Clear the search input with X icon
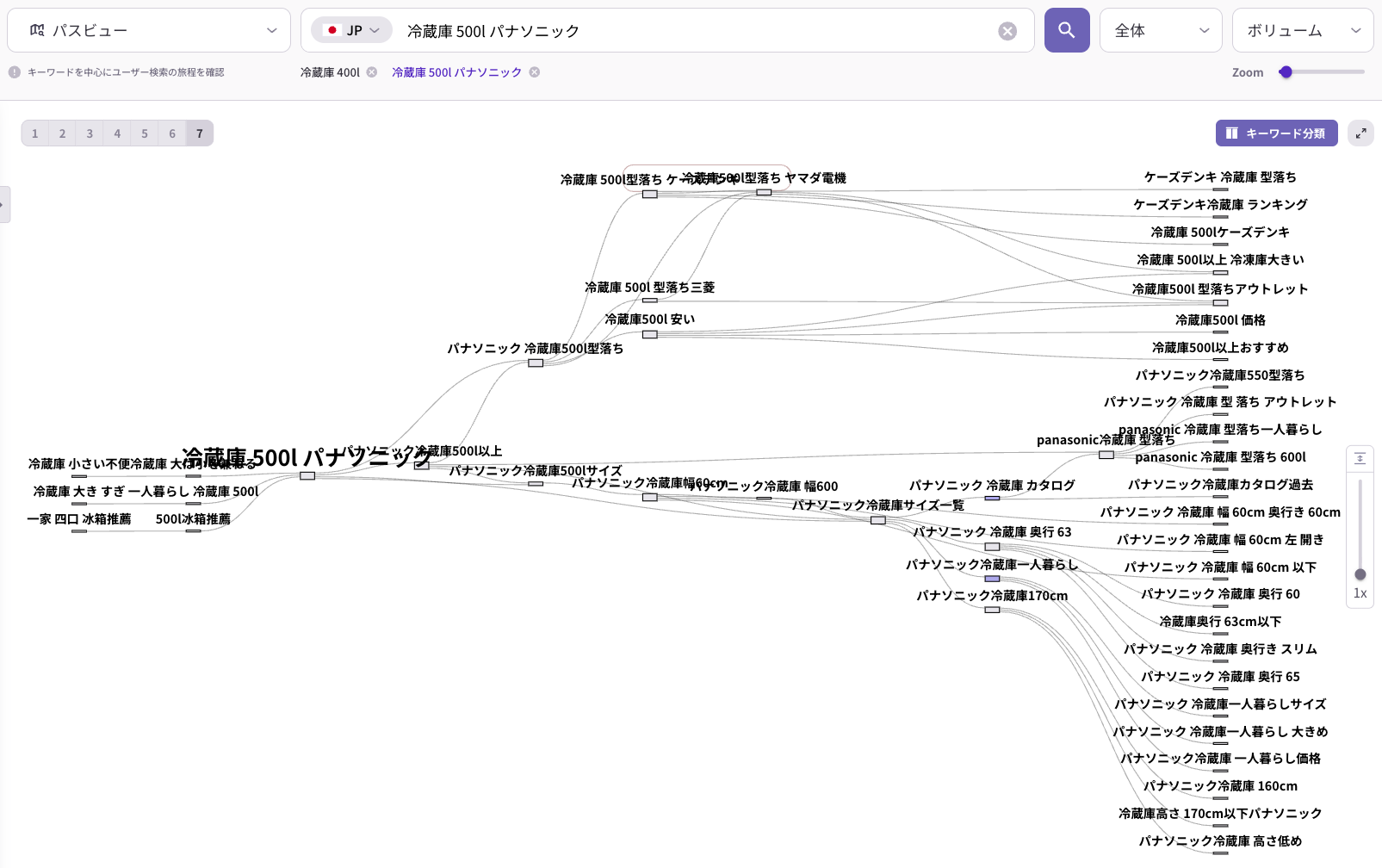The width and height of the screenshot is (1382, 868). (x=1007, y=31)
